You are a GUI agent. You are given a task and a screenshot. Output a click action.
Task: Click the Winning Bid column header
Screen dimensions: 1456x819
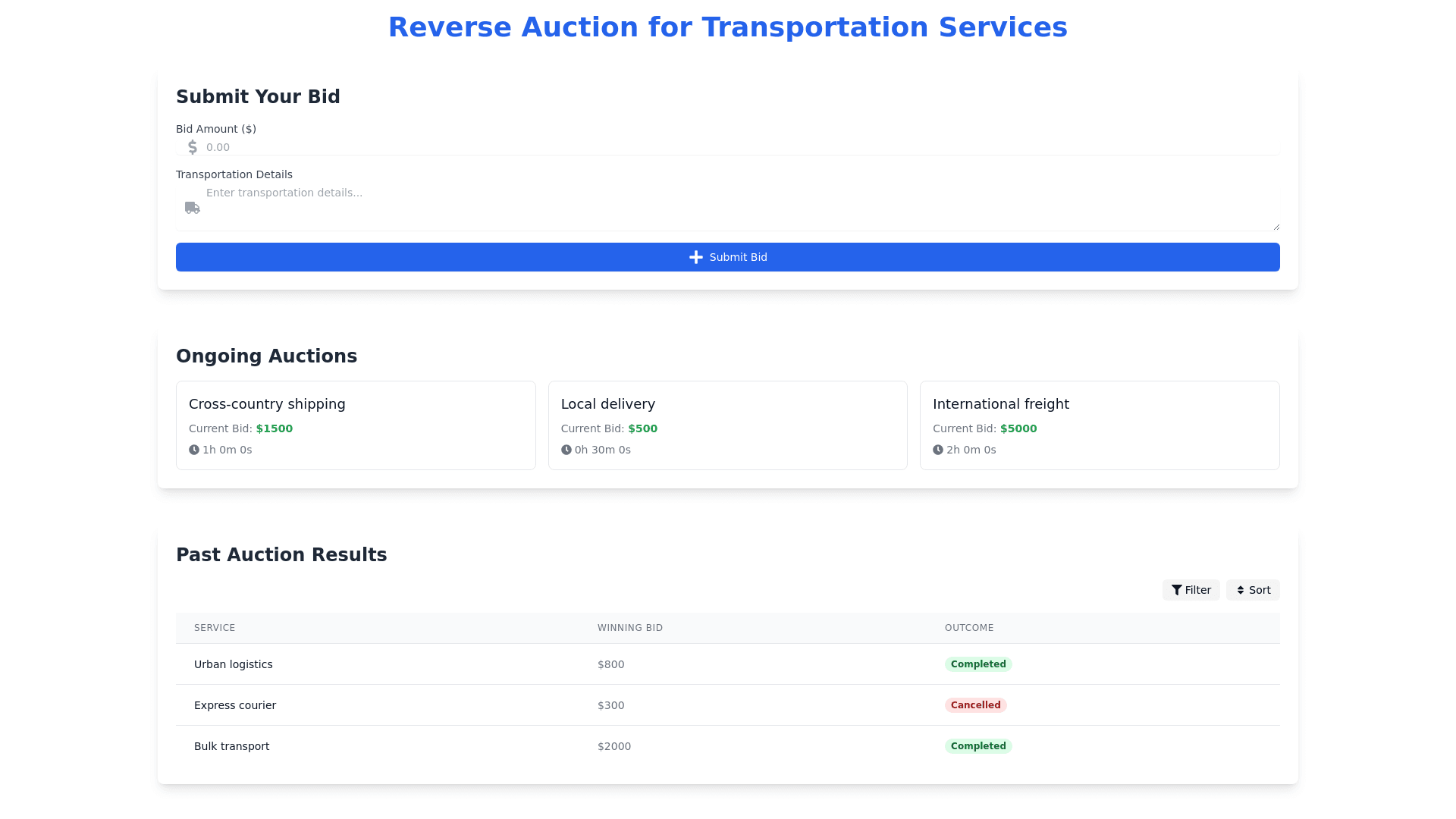[x=629, y=628]
